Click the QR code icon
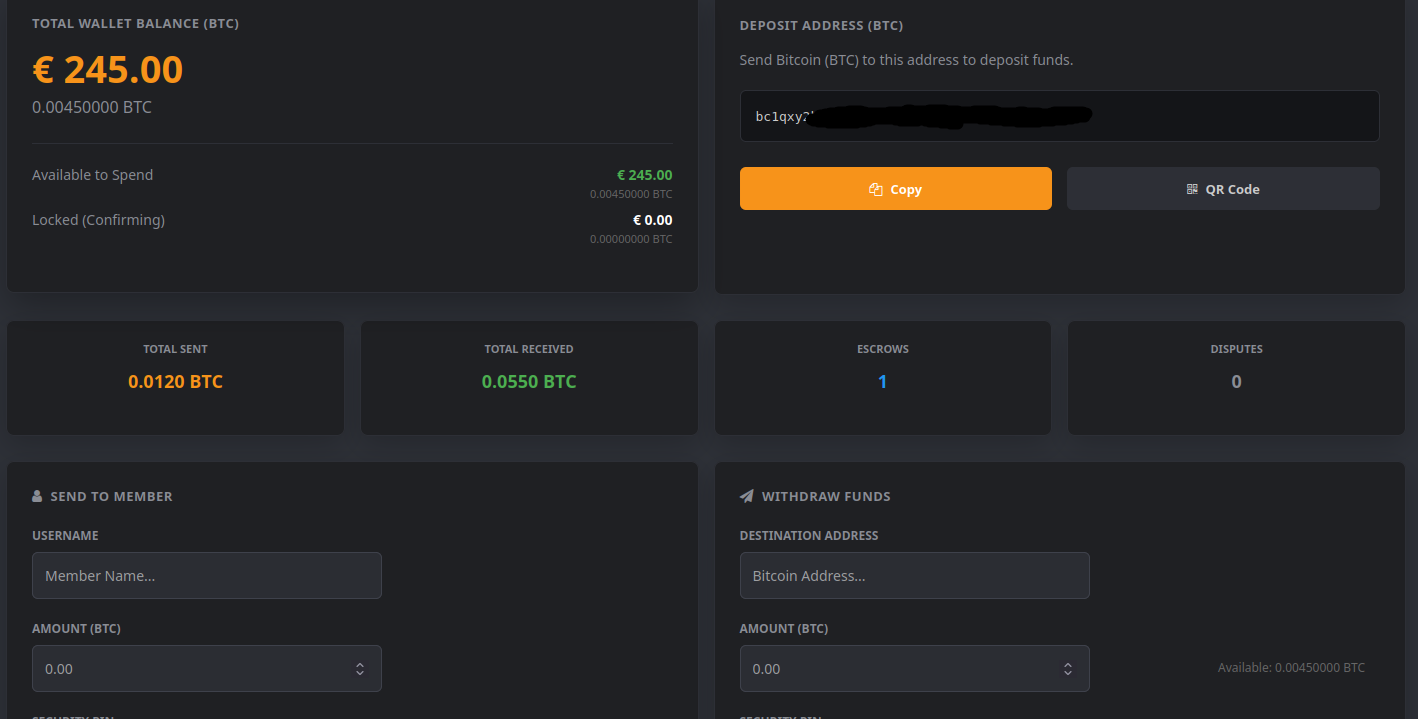Image resolution: width=1418 pixels, height=719 pixels. (1192, 189)
